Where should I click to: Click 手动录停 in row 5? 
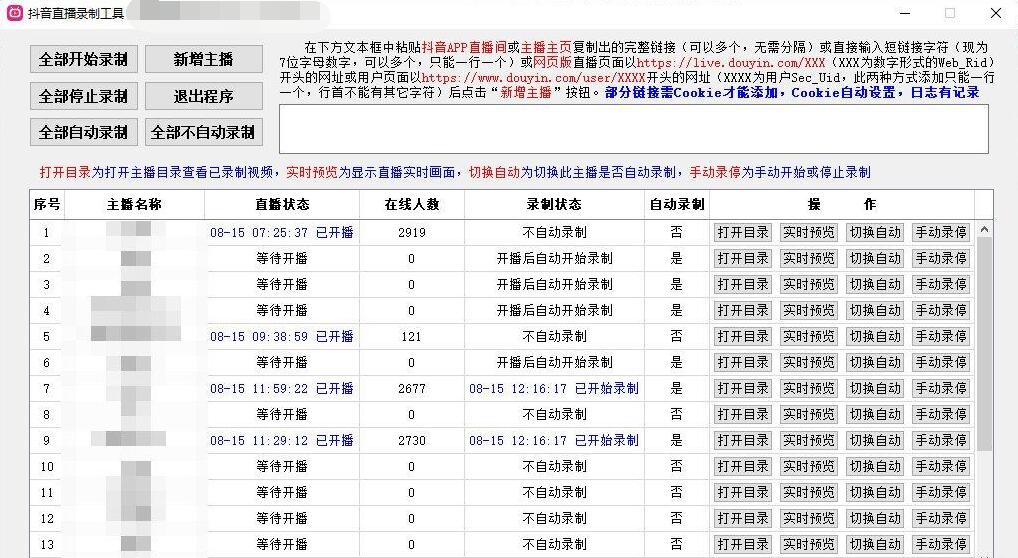941,336
